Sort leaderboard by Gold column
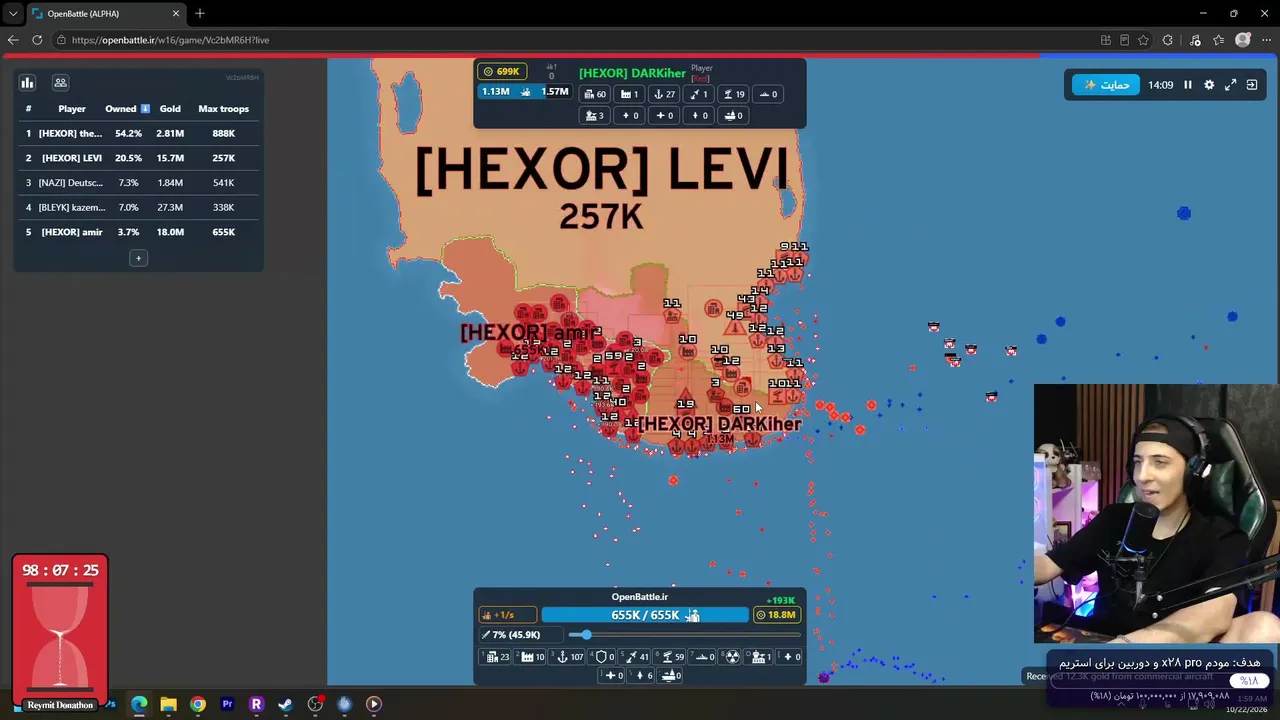1280x720 pixels. (170, 108)
